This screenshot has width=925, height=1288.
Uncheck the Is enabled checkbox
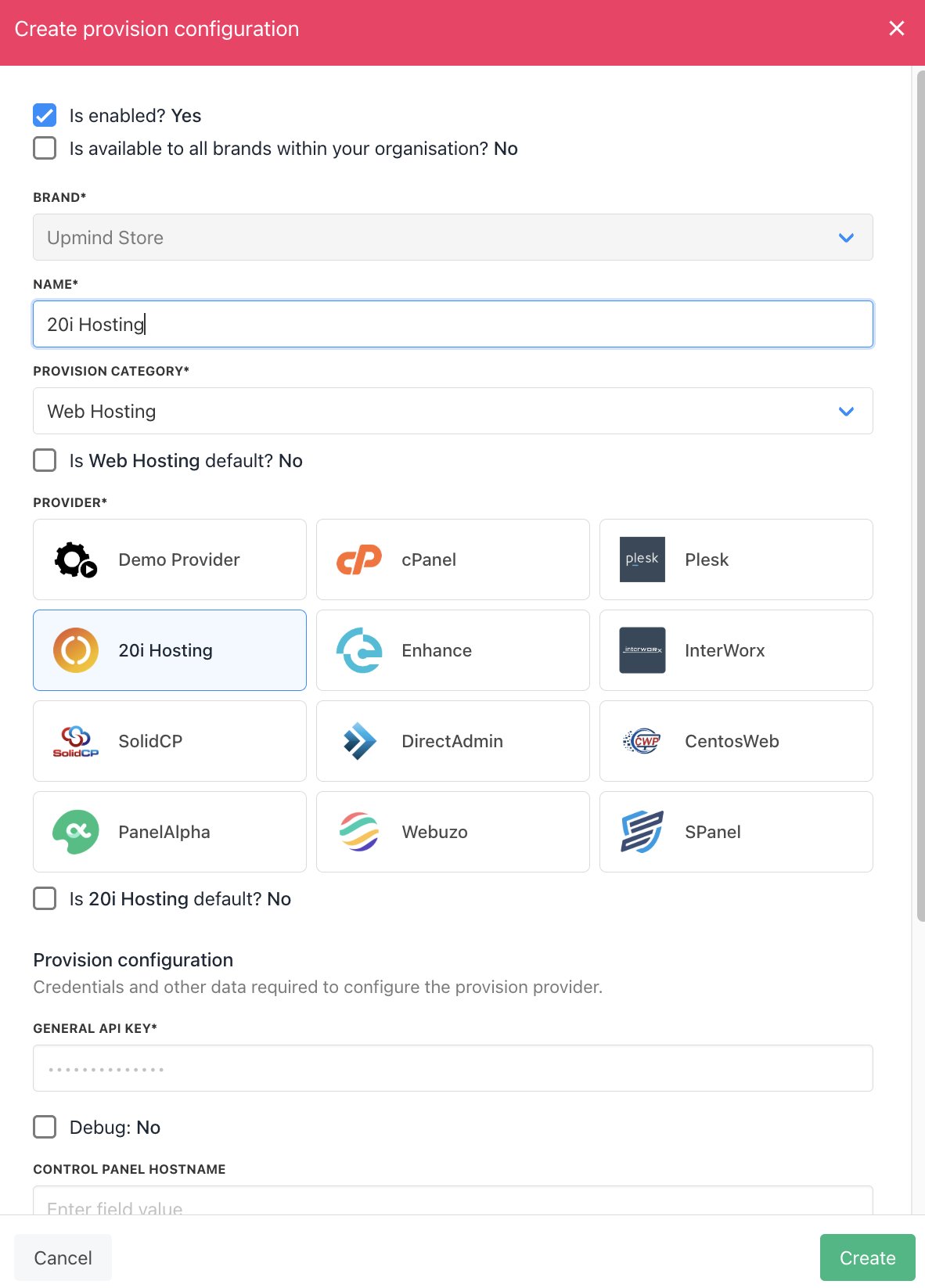click(x=45, y=115)
